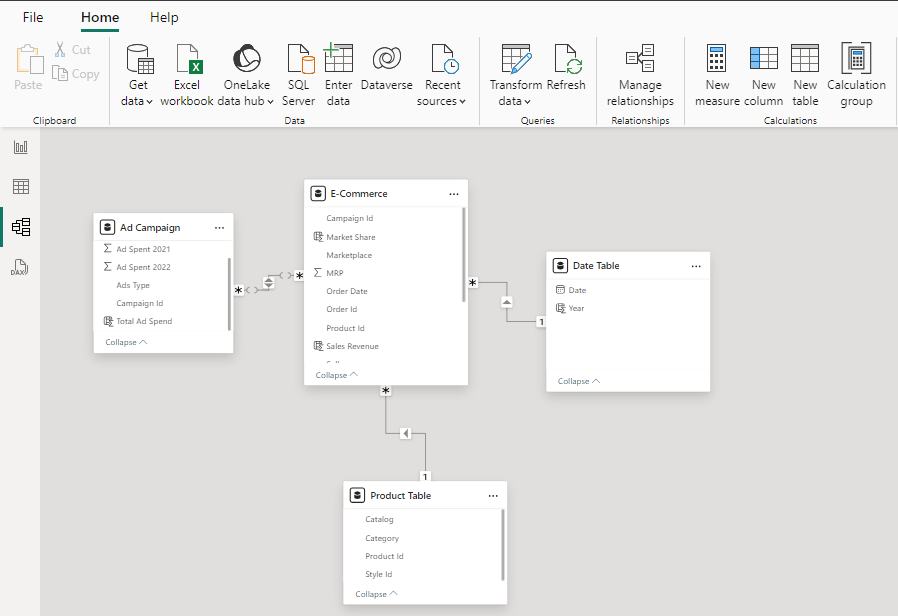Screen dimensions: 898x616
Task: Open the File menu
Action: tap(33, 17)
